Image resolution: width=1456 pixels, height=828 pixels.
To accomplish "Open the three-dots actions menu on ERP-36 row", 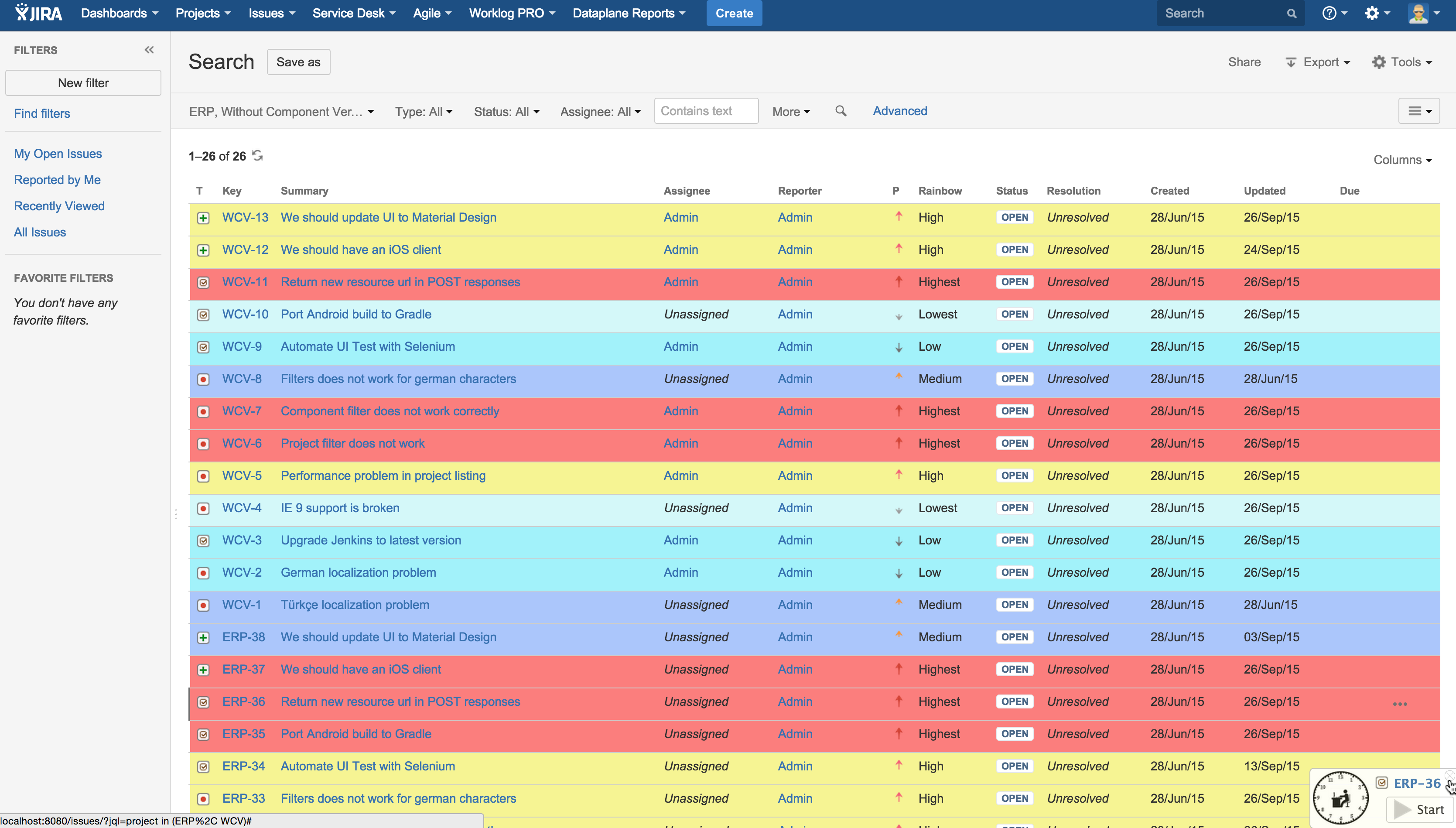I will [1399, 704].
